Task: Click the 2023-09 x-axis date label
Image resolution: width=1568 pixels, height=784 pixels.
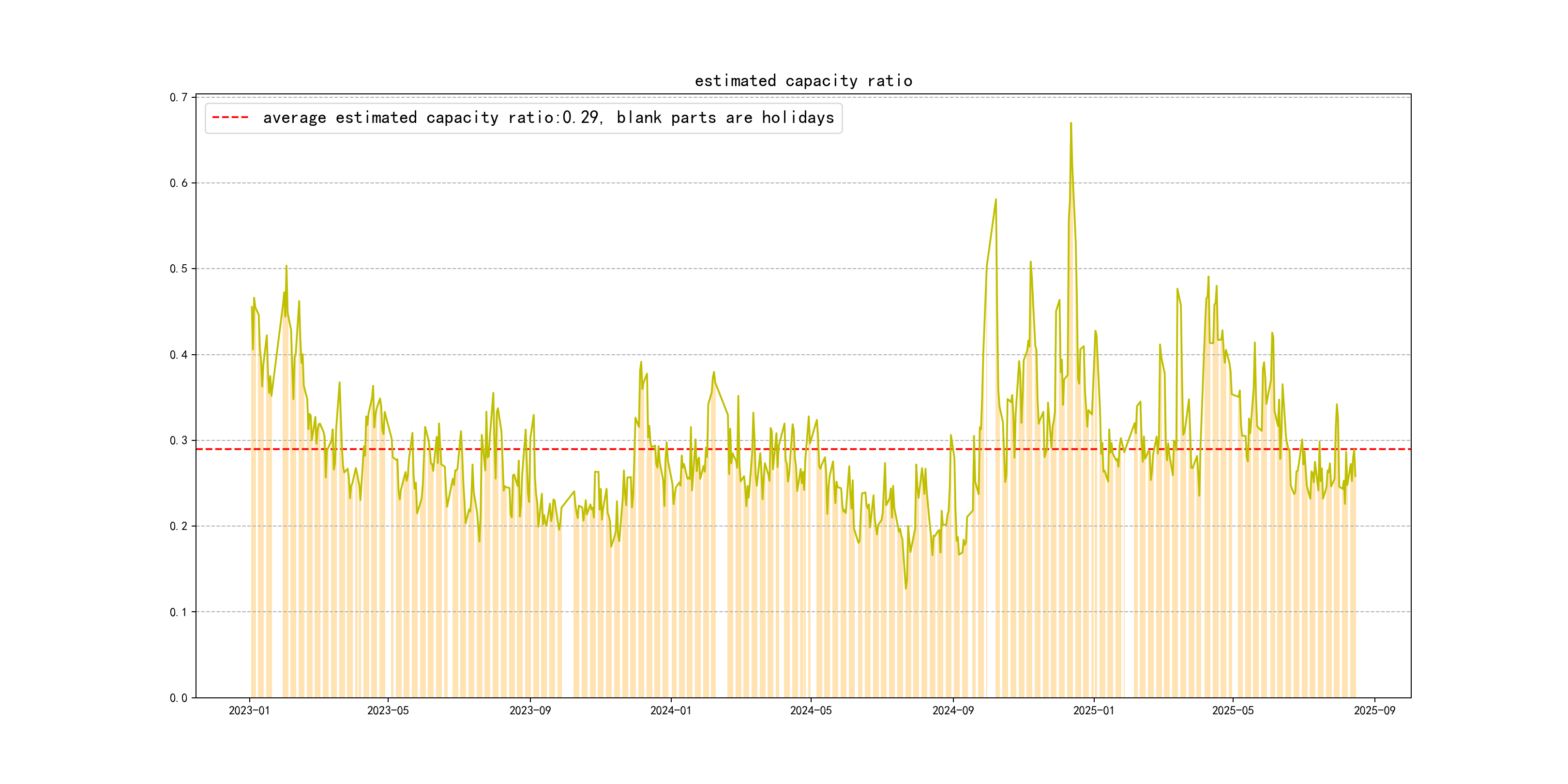Action: pos(529,711)
